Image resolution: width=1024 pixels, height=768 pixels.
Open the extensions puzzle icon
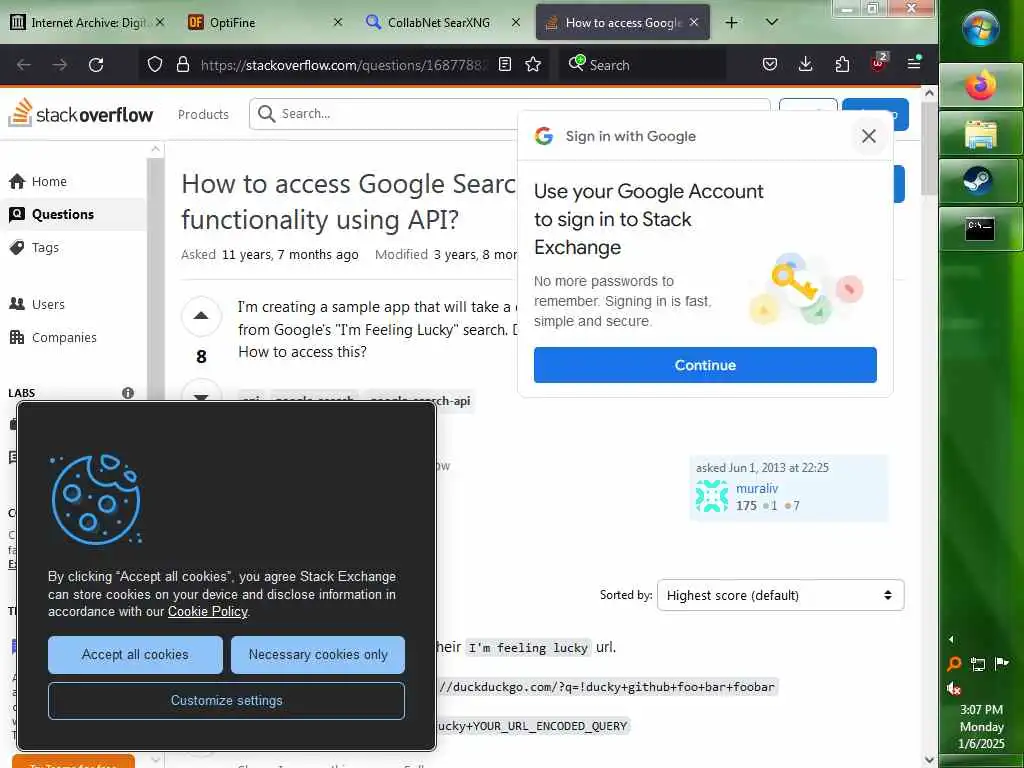[x=842, y=65]
